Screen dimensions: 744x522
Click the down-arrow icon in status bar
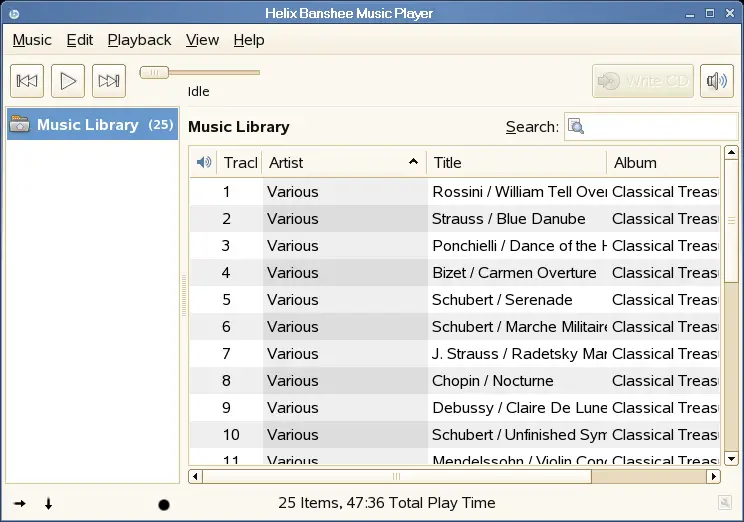(x=48, y=503)
